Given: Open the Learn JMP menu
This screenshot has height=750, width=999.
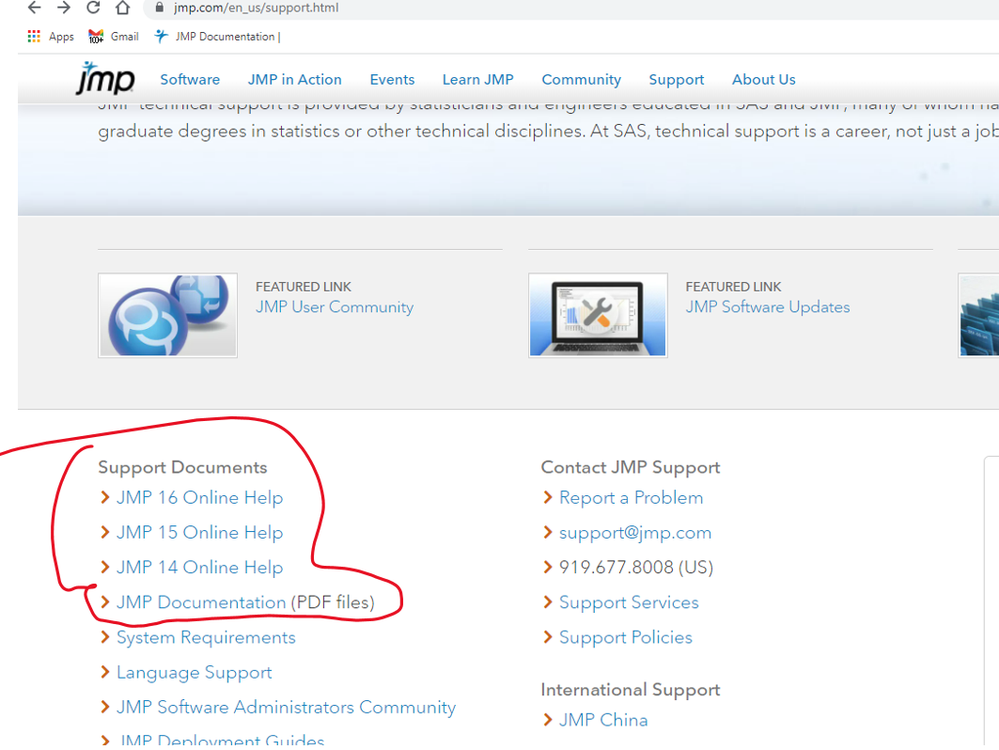Looking at the screenshot, I should pyautogui.click(x=478, y=80).
